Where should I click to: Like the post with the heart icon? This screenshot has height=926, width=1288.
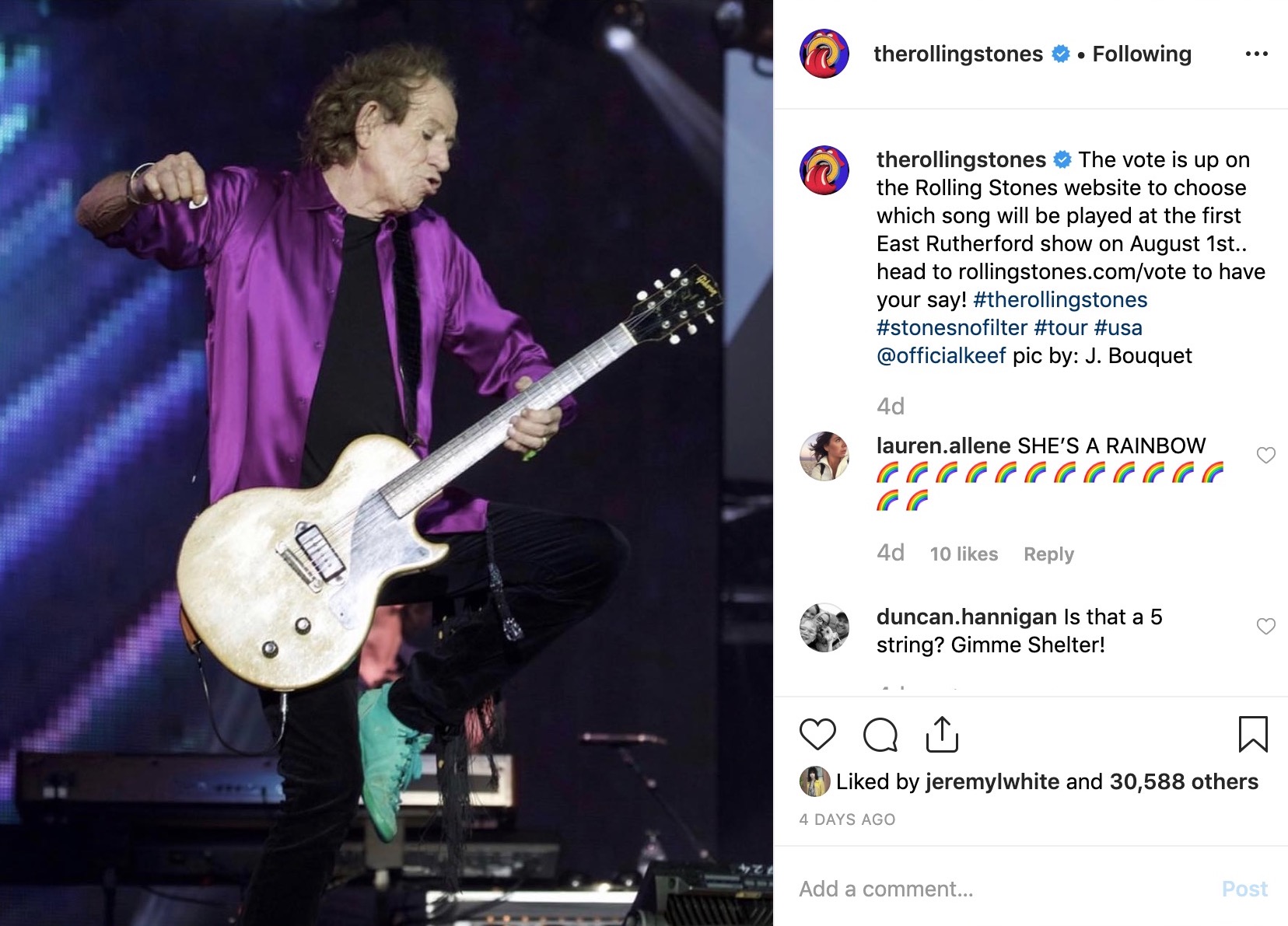tap(817, 734)
